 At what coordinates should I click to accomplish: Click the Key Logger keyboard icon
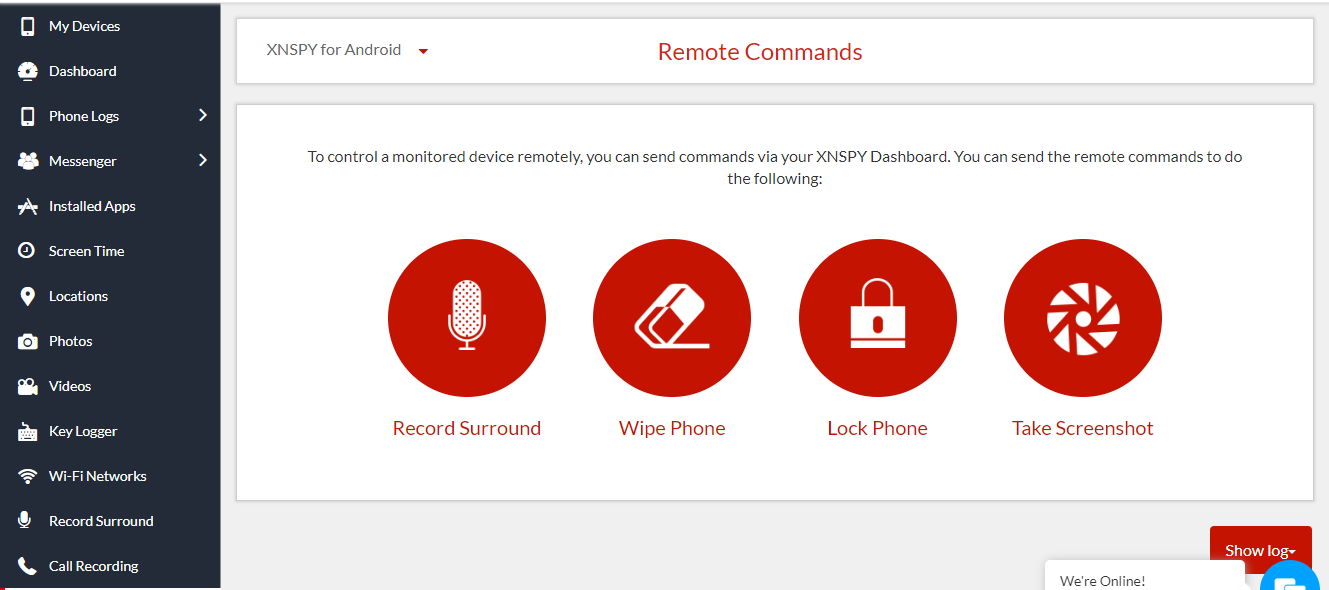(28, 432)
